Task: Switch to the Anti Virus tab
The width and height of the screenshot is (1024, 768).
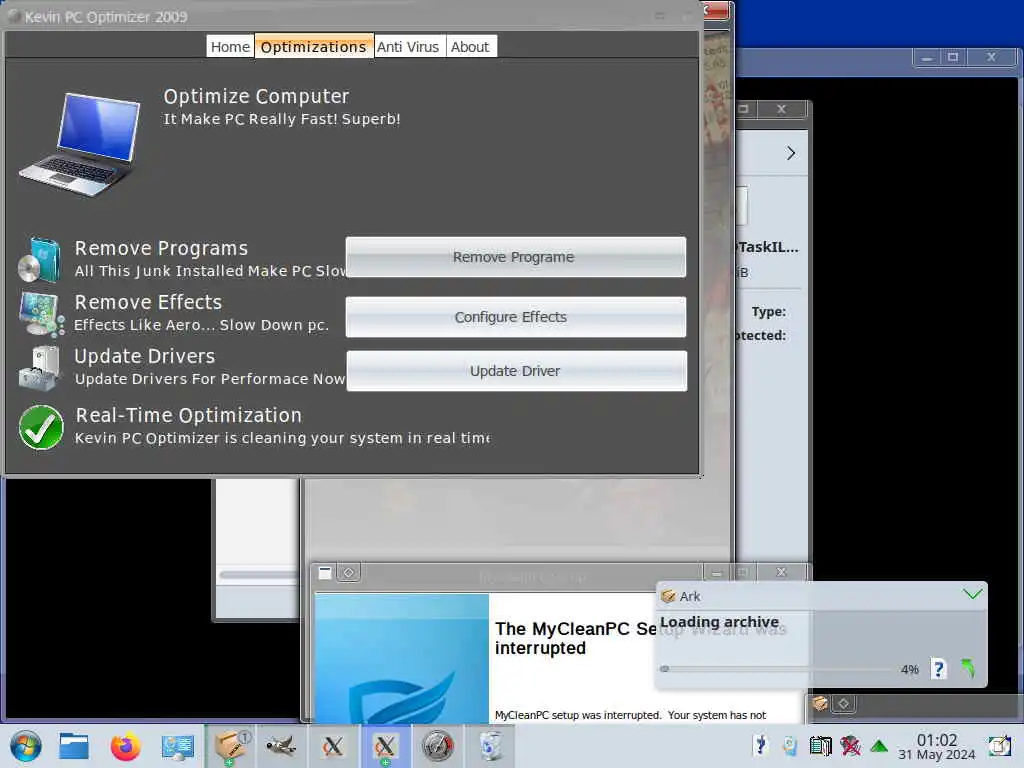Action: coord(408,46)
